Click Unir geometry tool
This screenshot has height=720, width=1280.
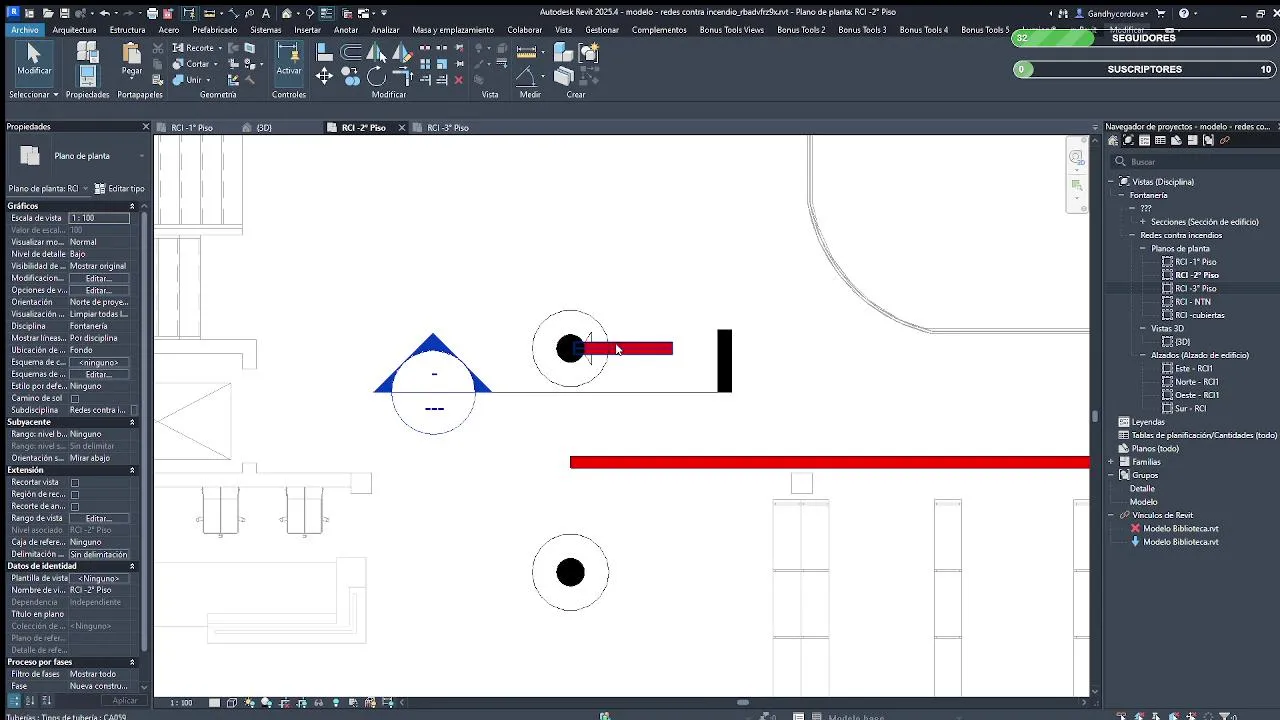point(187,80)
